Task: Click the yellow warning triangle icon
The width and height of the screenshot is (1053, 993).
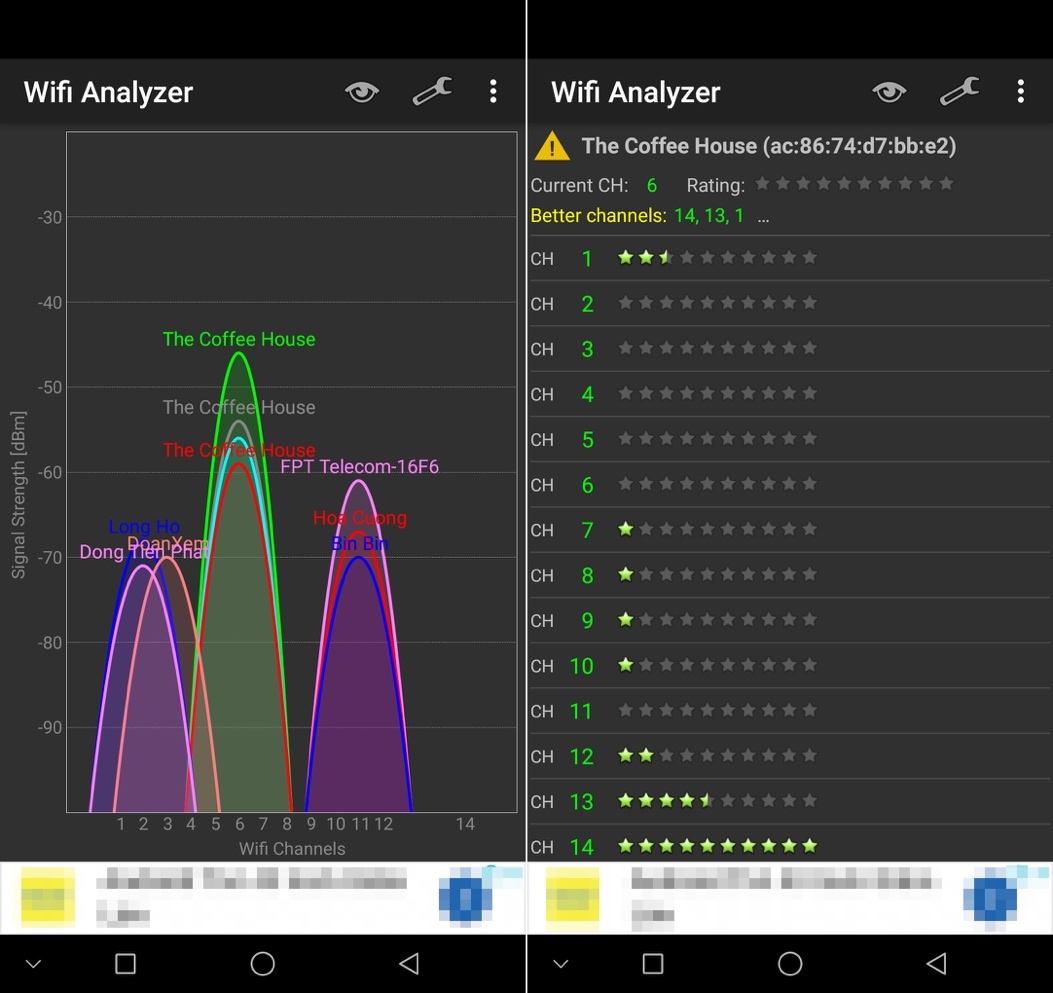Action: [552, 147]
